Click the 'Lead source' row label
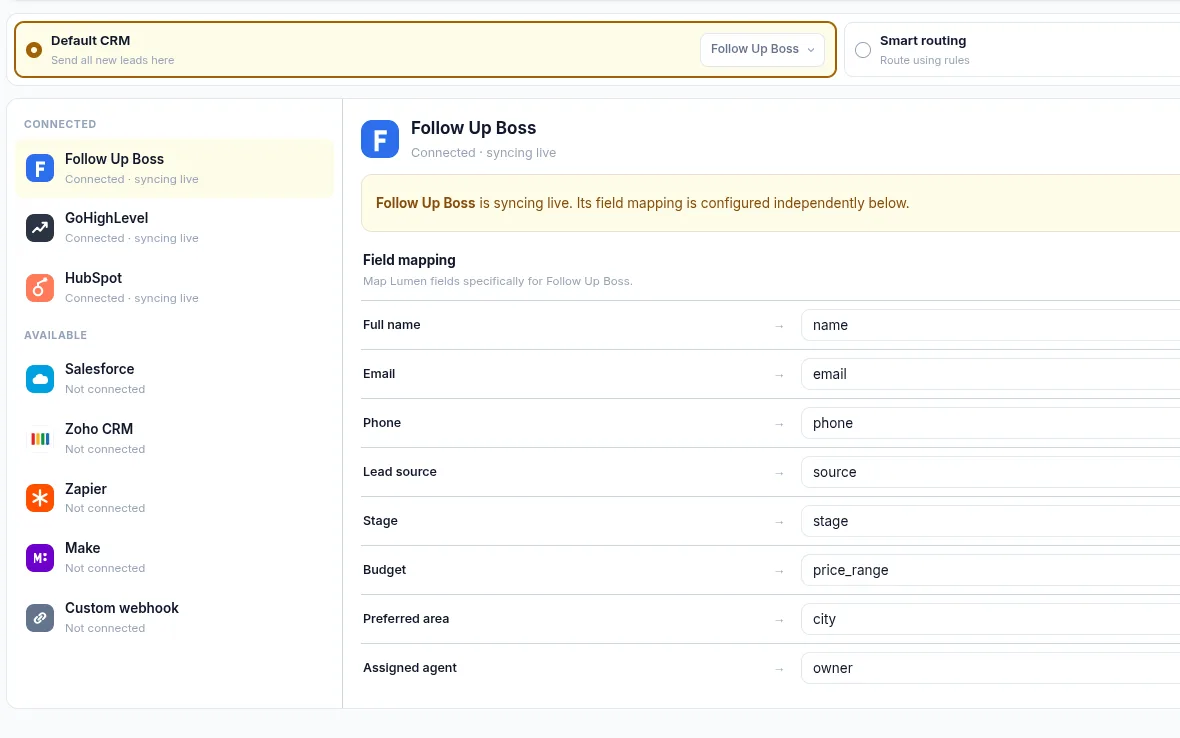 tap(400, 472)
